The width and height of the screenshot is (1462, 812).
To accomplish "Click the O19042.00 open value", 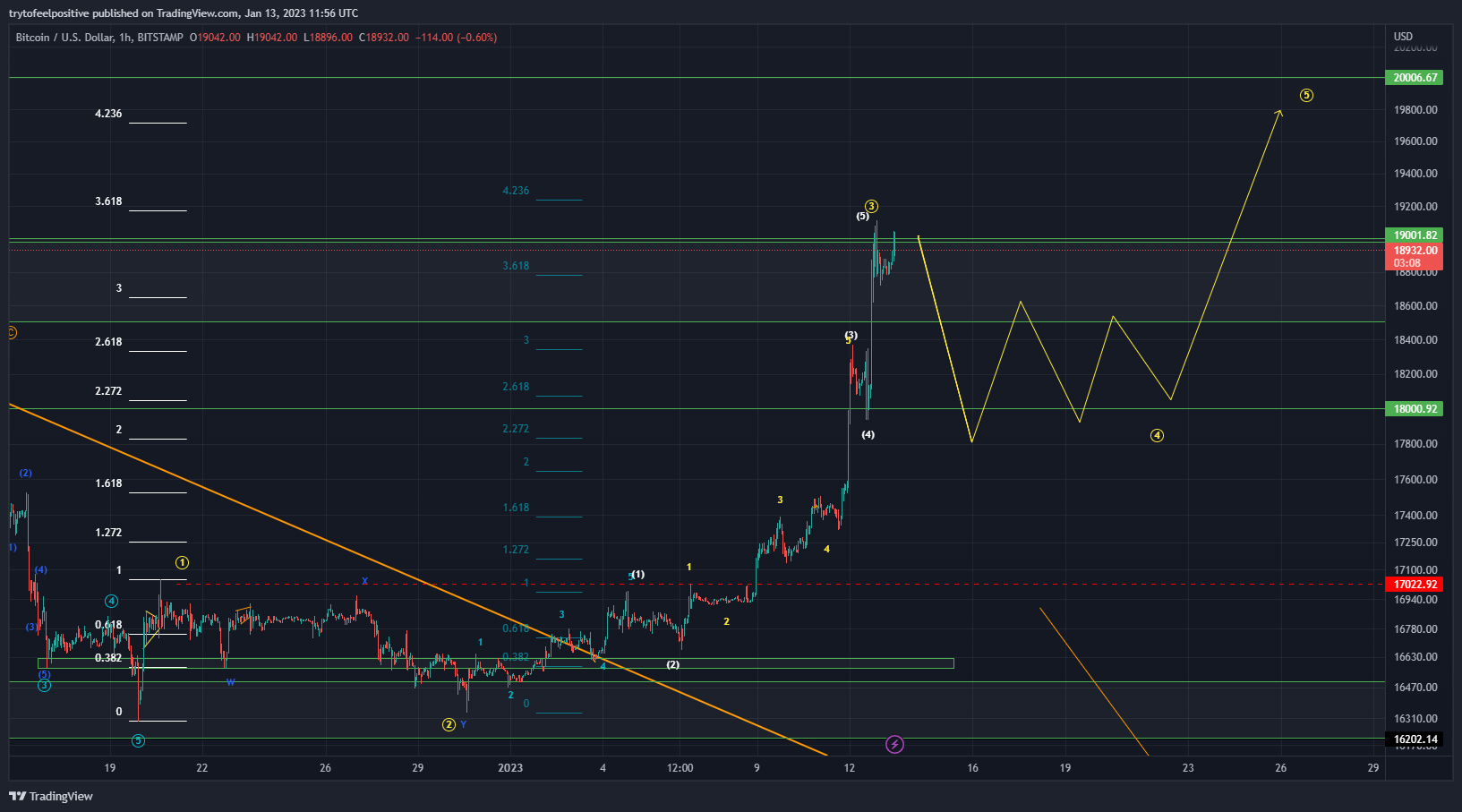I will [x=215, y=38].
